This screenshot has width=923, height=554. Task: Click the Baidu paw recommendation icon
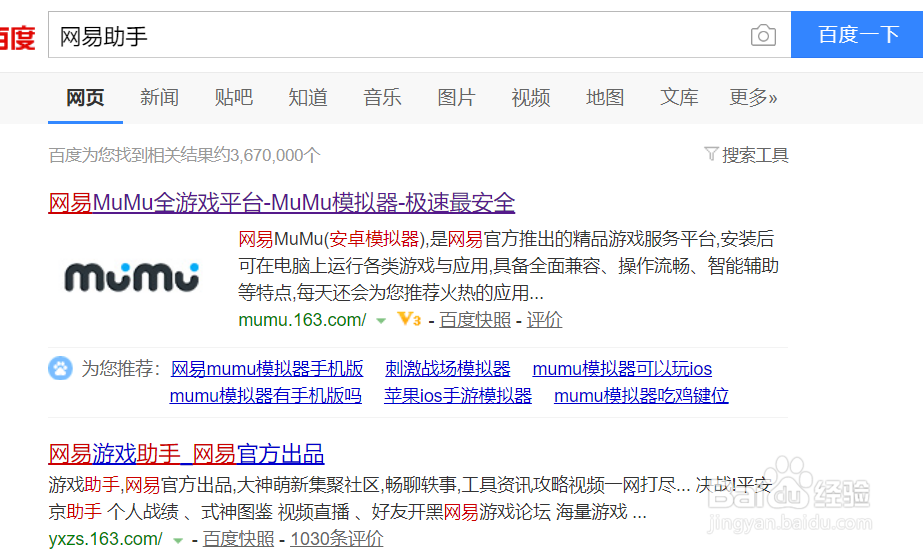60,369
